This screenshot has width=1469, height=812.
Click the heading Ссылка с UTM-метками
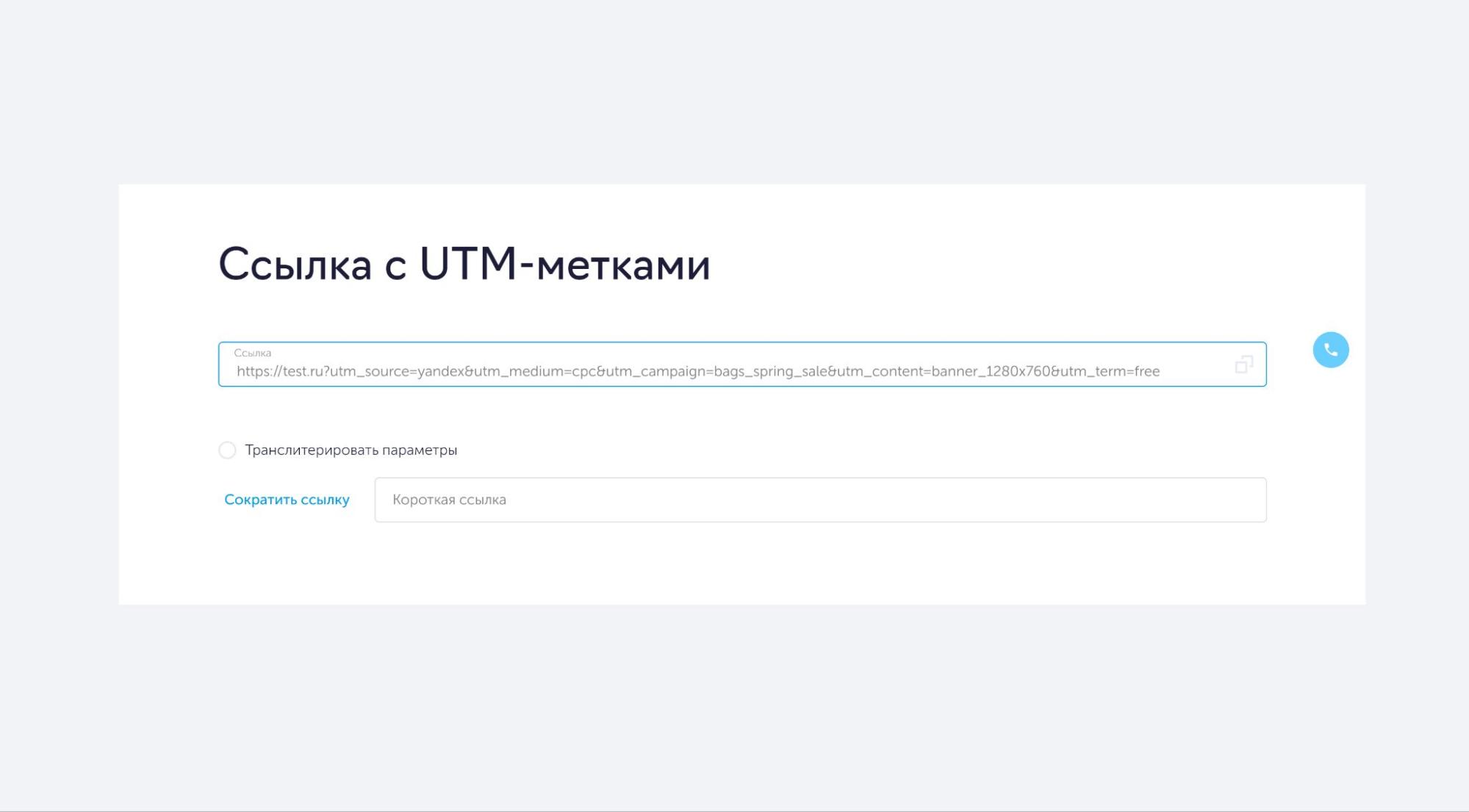pos(464,266)
